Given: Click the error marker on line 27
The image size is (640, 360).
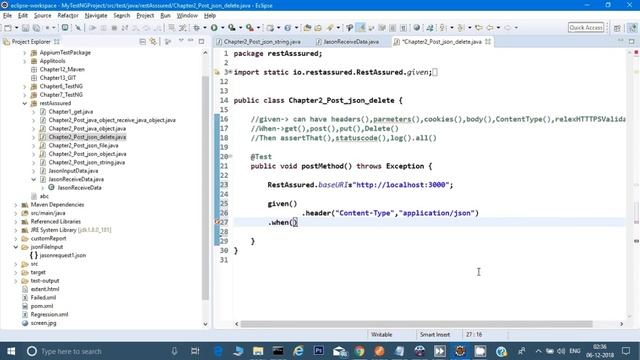Looking at the screenshot, I should [217, 222].
